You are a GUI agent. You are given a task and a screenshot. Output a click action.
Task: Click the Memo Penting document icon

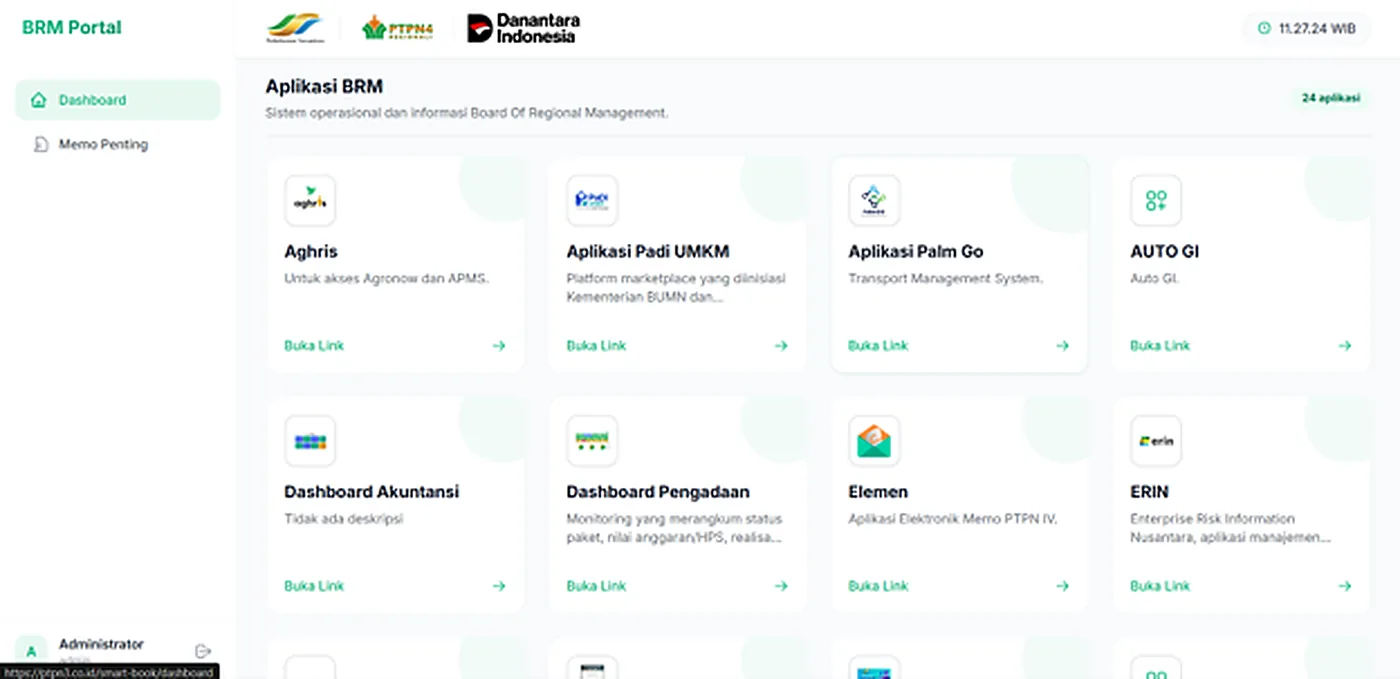point(40,144)
